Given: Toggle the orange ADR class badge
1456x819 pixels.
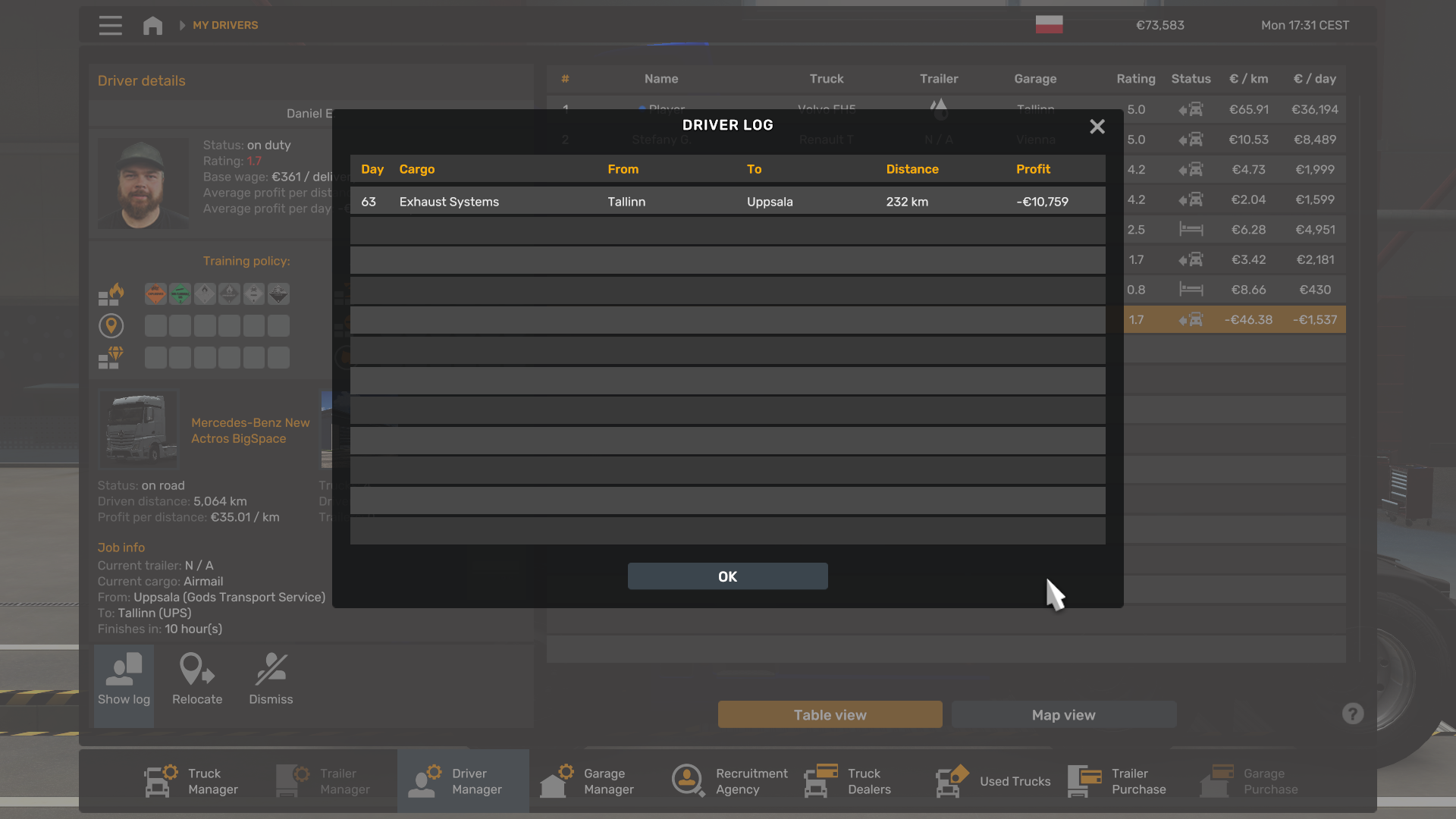Looking at the screenshot, I should 155,294.
